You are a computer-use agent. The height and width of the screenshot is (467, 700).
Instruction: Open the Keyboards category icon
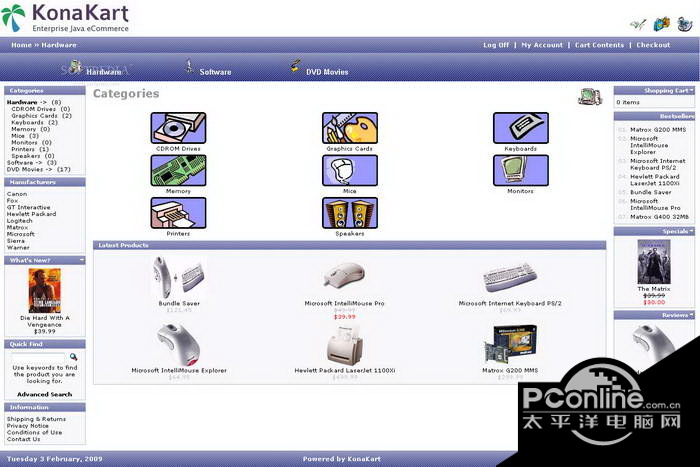pos(521,128)
